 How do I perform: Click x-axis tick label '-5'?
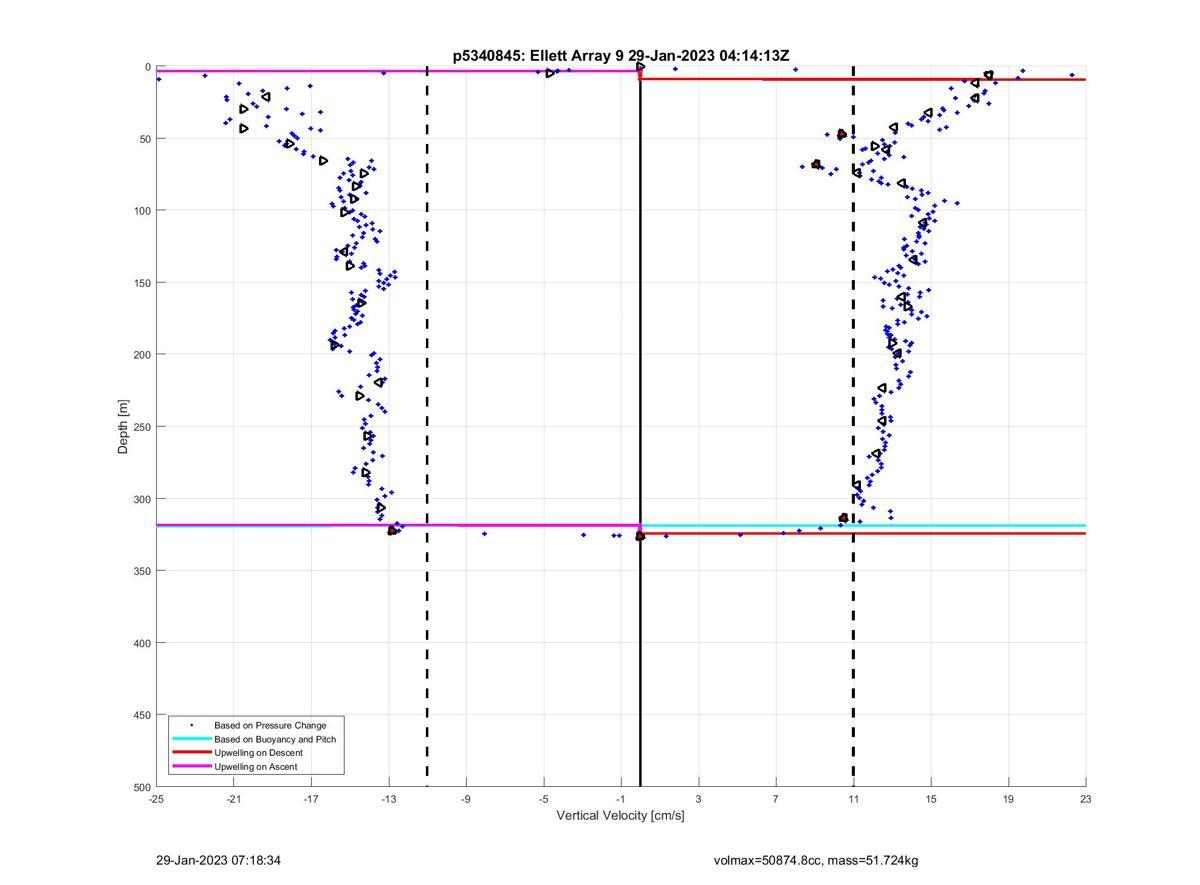pyautogui.click(x=544, y=799)
